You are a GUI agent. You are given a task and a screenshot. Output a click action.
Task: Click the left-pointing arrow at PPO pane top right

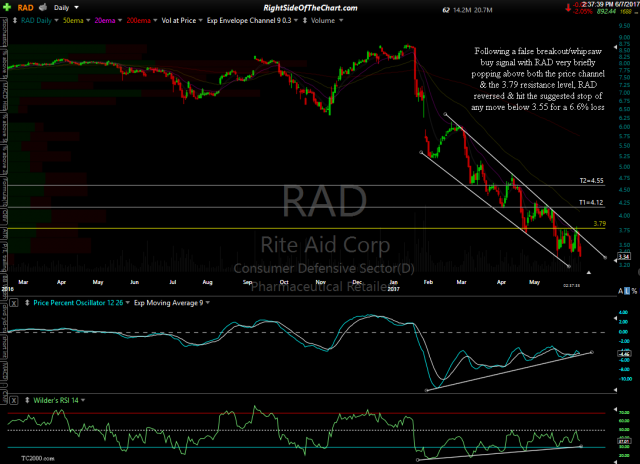click(x=616, y=318)
